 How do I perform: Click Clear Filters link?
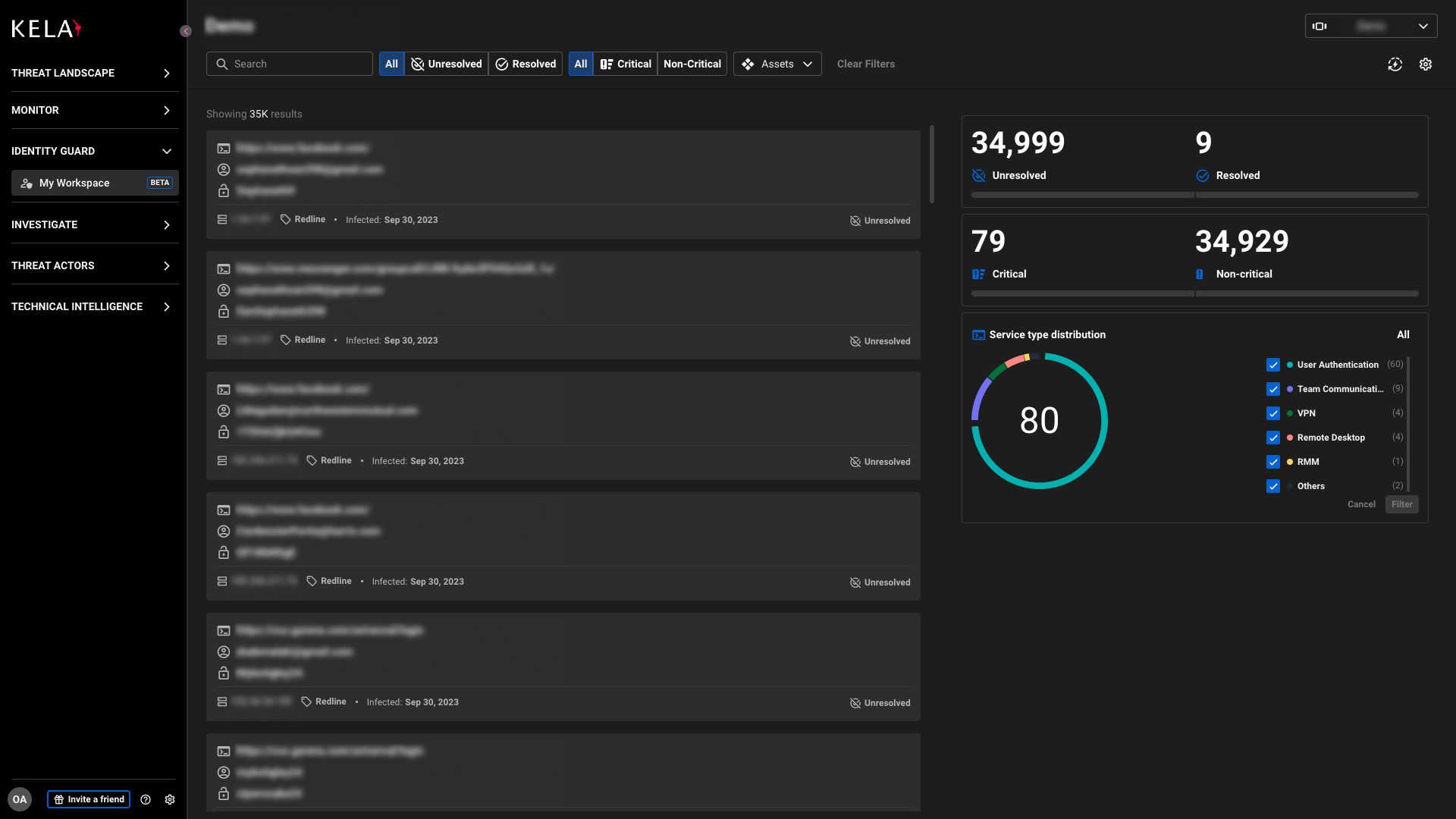click(x=866, y=64)
